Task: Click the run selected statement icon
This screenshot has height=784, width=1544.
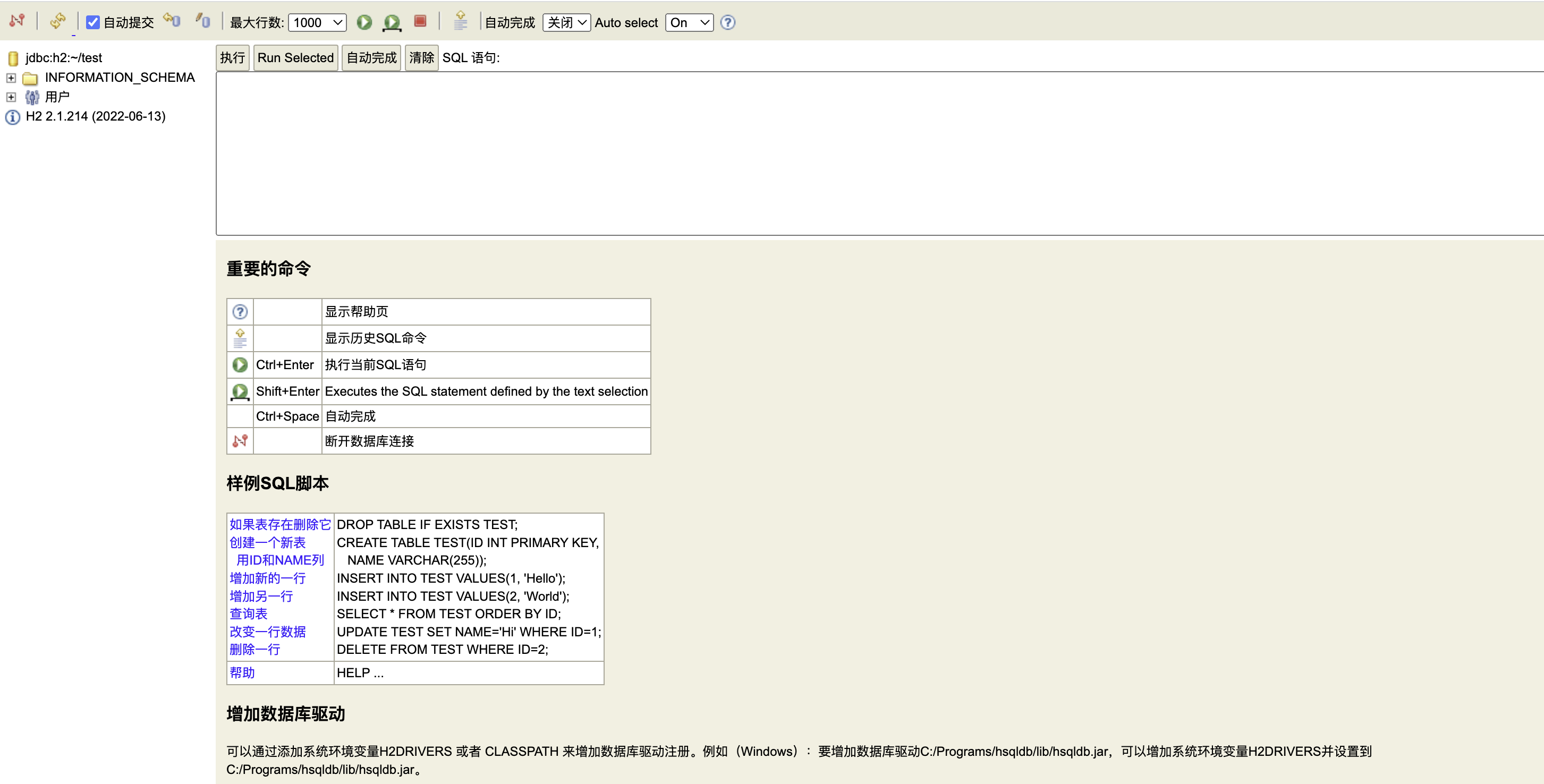Action: tap(392, 23)
